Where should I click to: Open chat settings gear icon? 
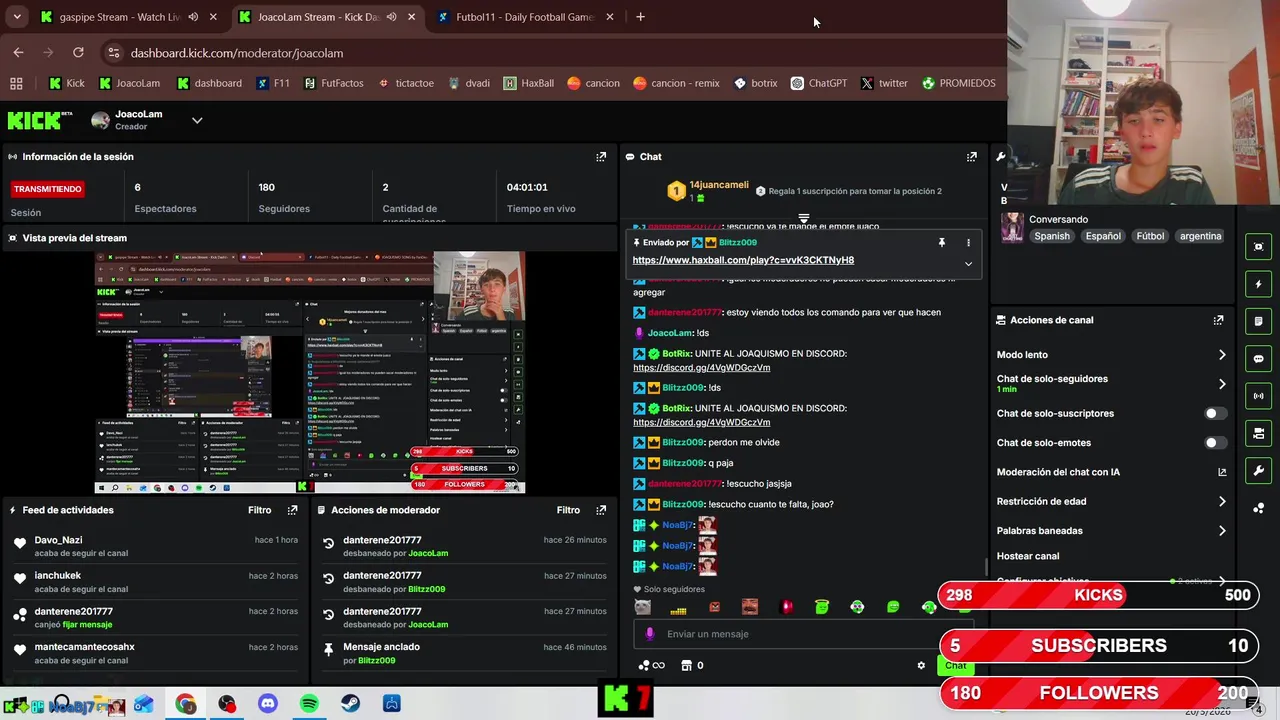921,665
